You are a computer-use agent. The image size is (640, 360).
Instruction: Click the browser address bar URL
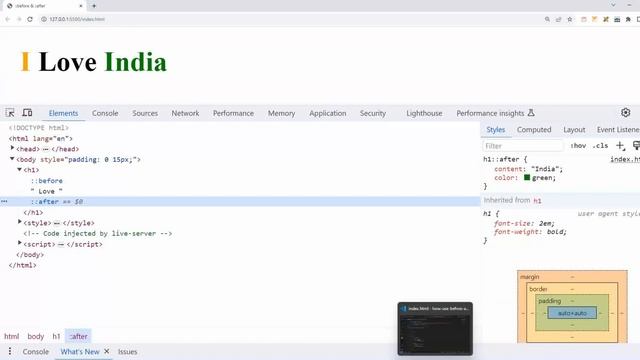77,19
